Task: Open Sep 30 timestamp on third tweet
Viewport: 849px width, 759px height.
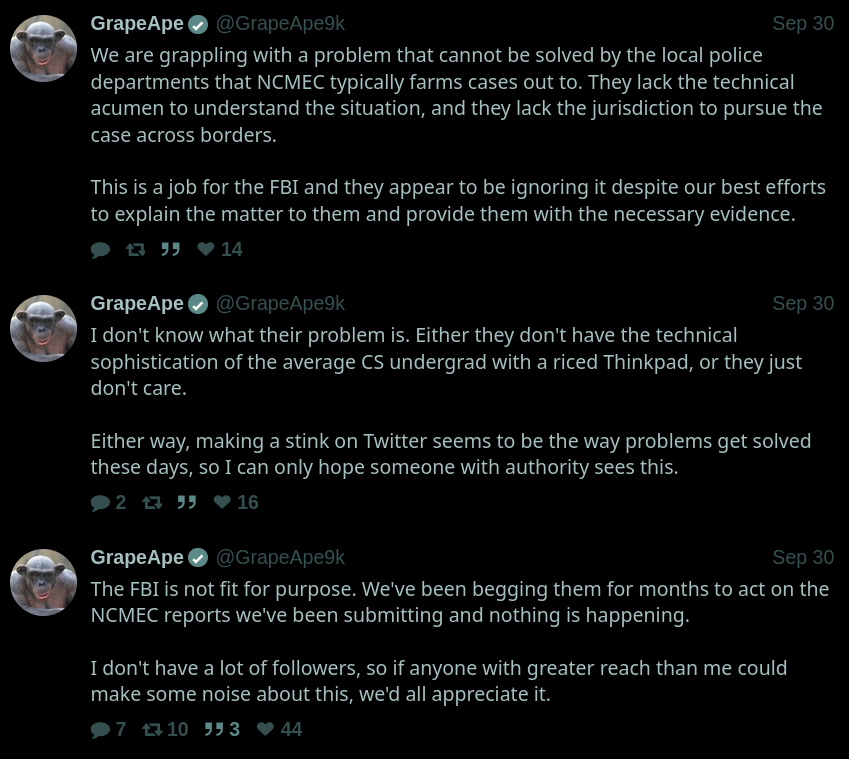Action: tap(803, 558)
